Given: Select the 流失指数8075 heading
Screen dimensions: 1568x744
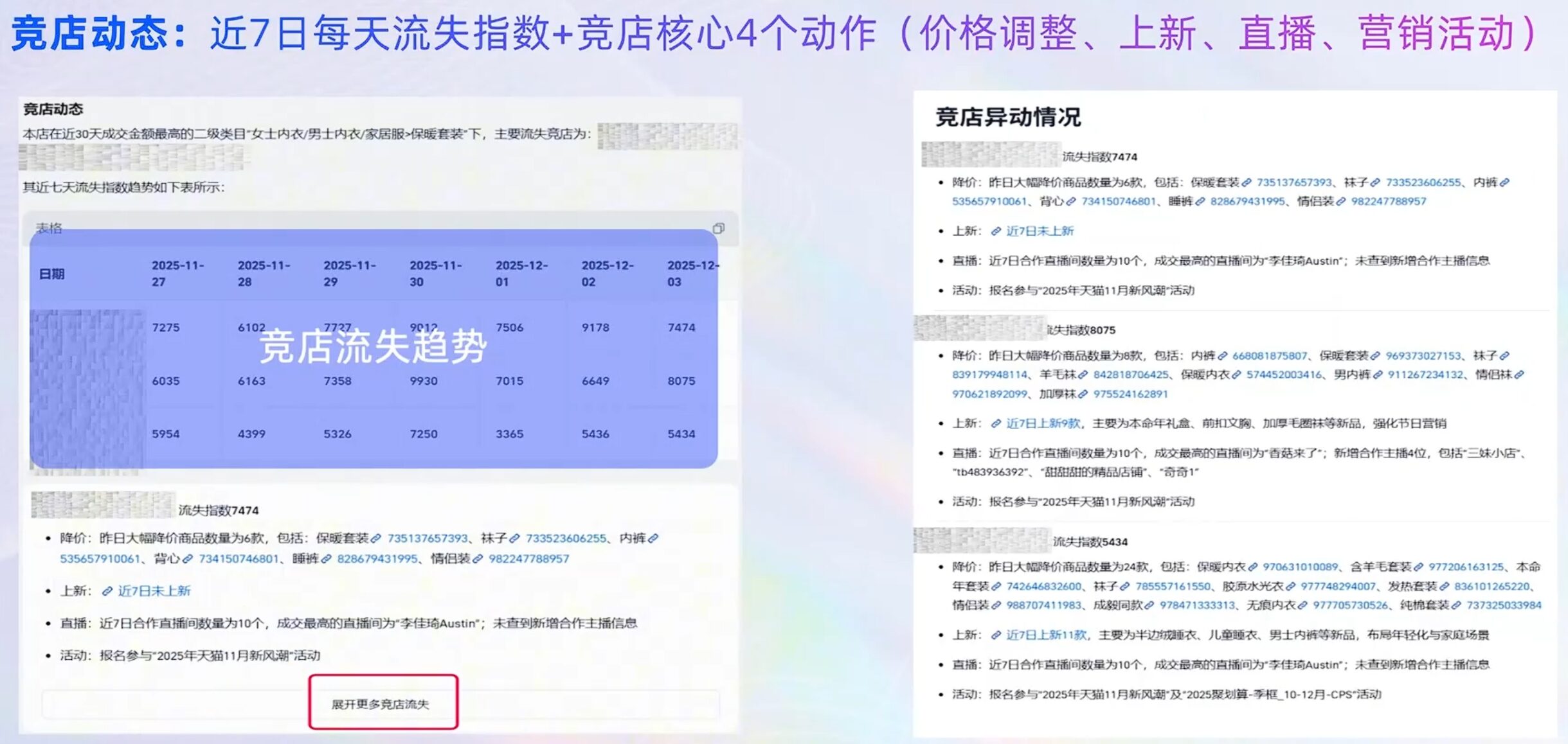Looking at the screenshot, I should [1081, 330].
